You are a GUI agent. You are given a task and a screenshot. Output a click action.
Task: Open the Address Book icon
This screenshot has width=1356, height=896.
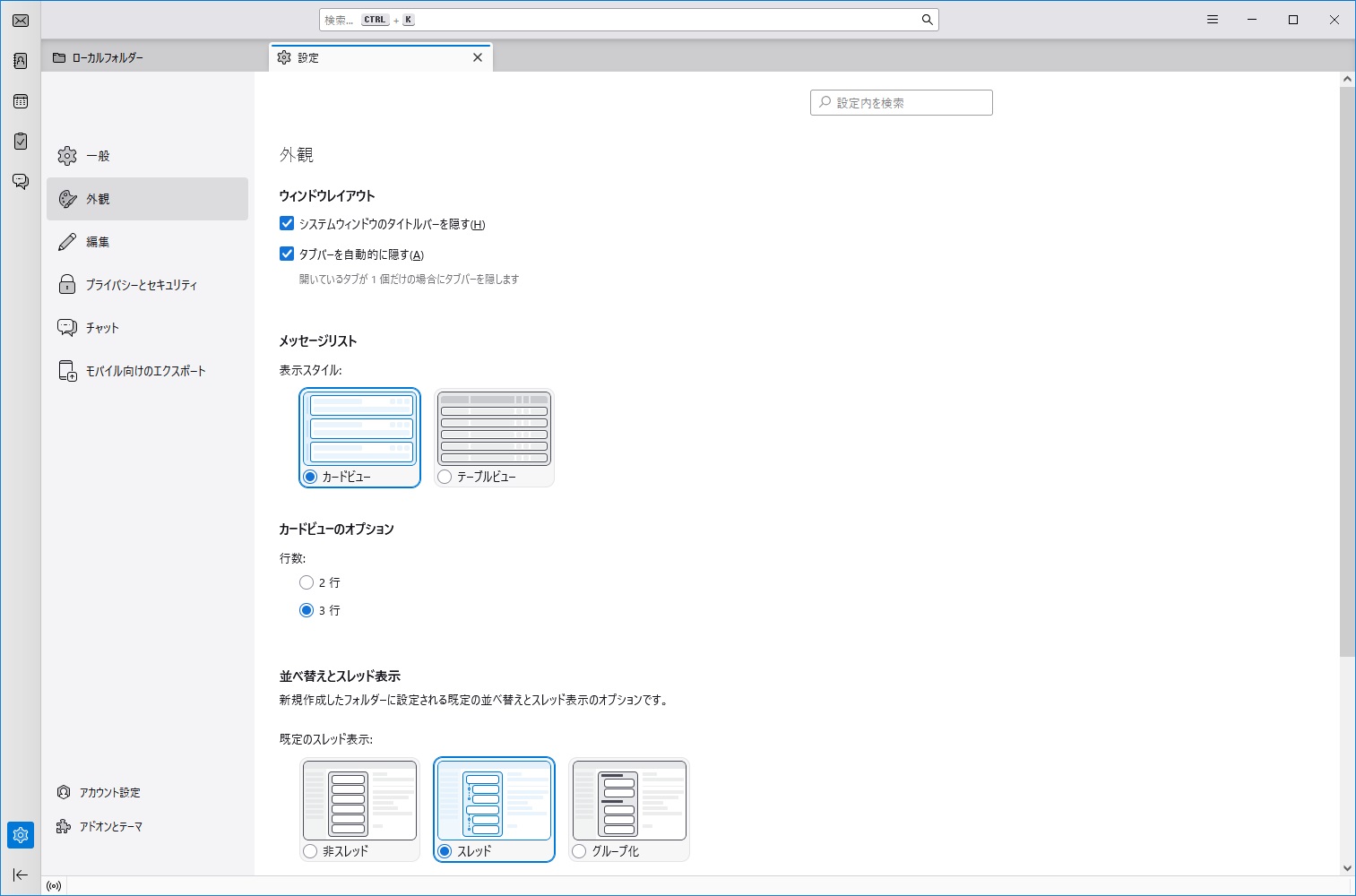[21, 61]
